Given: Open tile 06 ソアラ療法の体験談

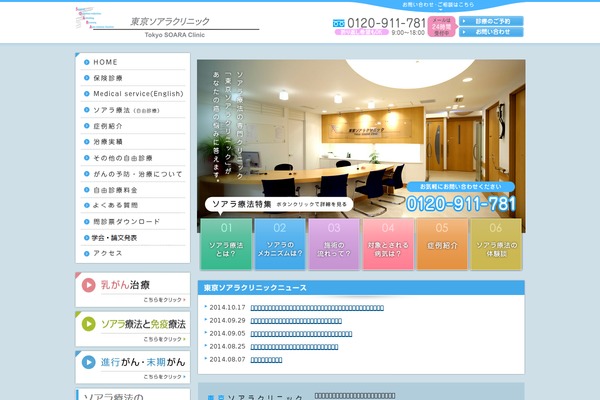Looking at the screenshot, I should tap(496, 244).
